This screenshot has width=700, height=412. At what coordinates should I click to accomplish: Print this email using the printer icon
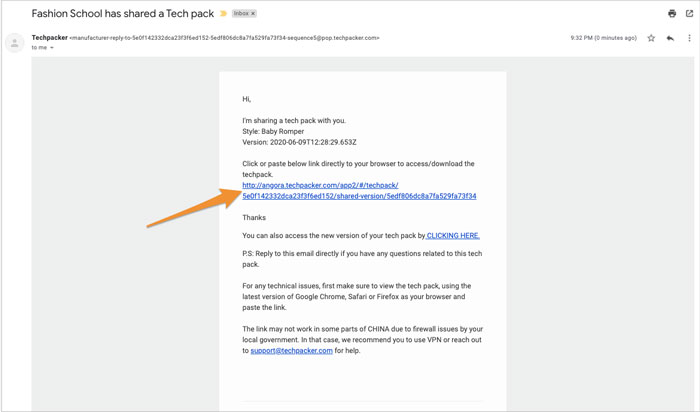(672, 14)
